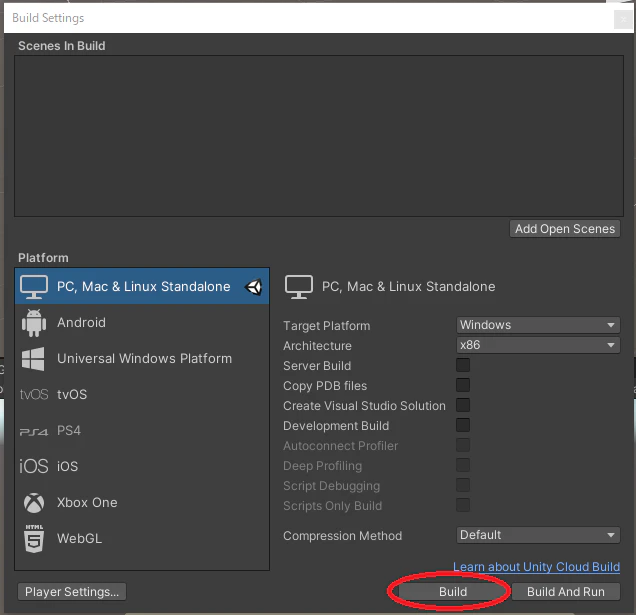Click the monitor icon in the right settings header

[299, 287]
